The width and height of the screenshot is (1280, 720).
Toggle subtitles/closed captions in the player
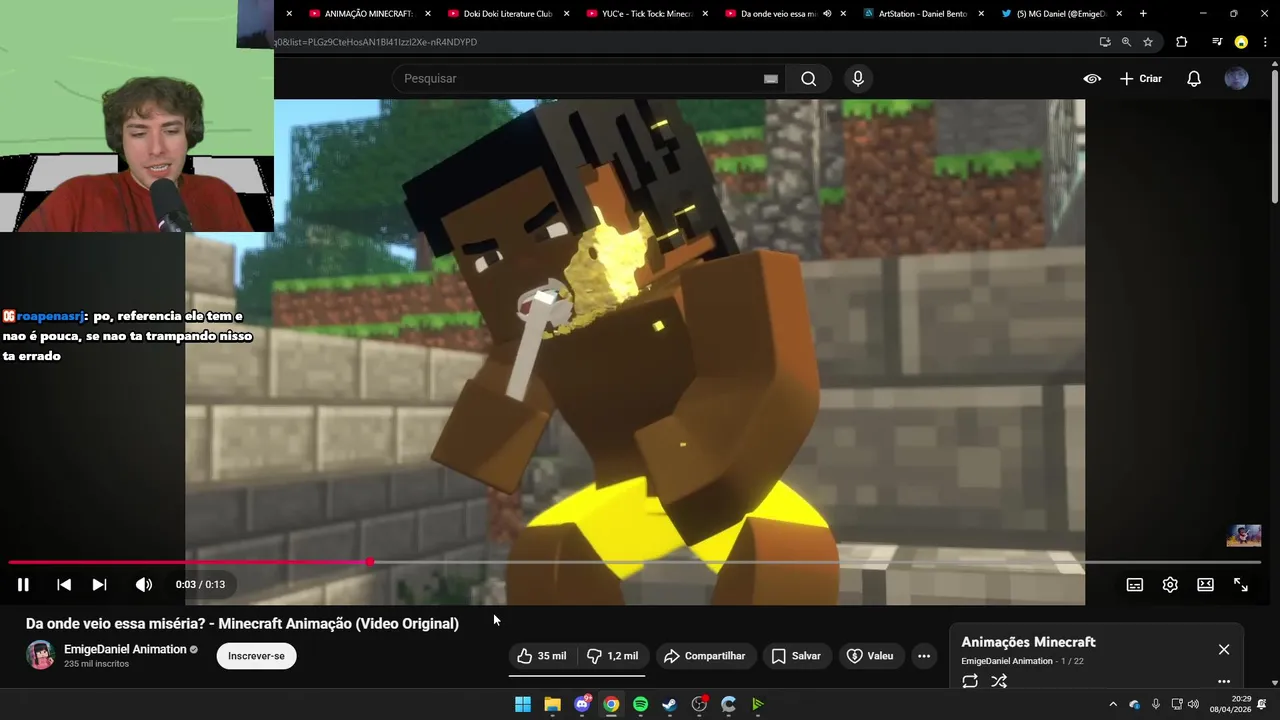[x=1135, y=585]
